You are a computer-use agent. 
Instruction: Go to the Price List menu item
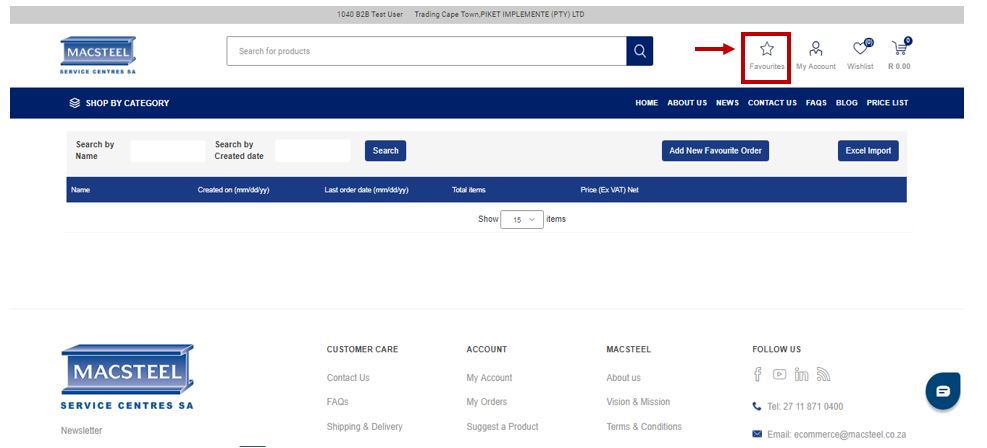click(x=887, y=103)
